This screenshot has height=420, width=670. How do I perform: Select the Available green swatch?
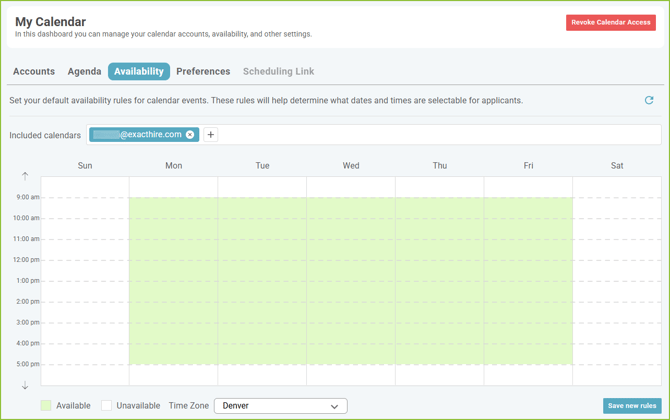coord(46,406)
